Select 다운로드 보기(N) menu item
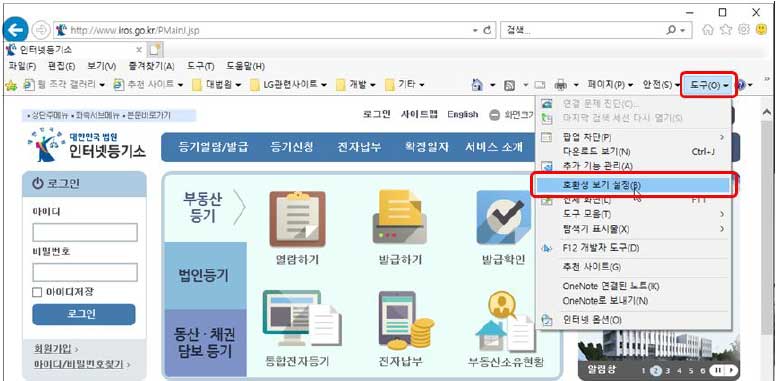778x381 pixels. 634,151
